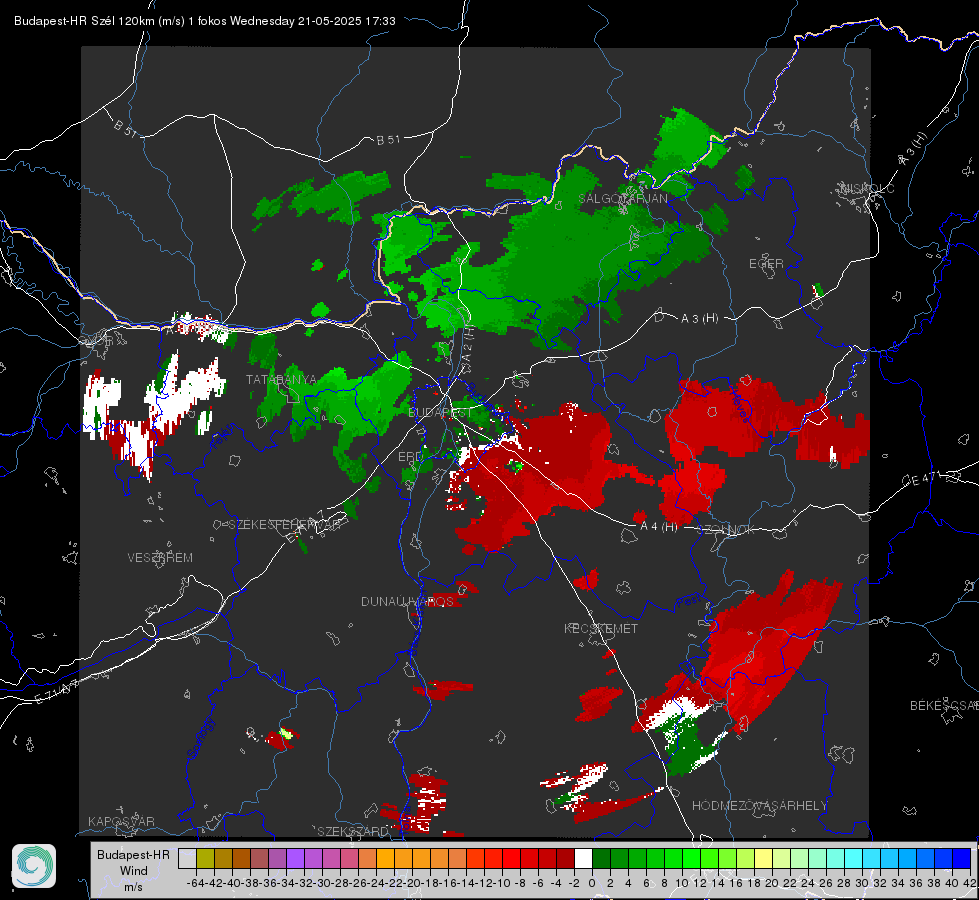Select the SZEKESFEHERVAR city label
Screen dimensions: 979x900
click(x=287, y=525)
